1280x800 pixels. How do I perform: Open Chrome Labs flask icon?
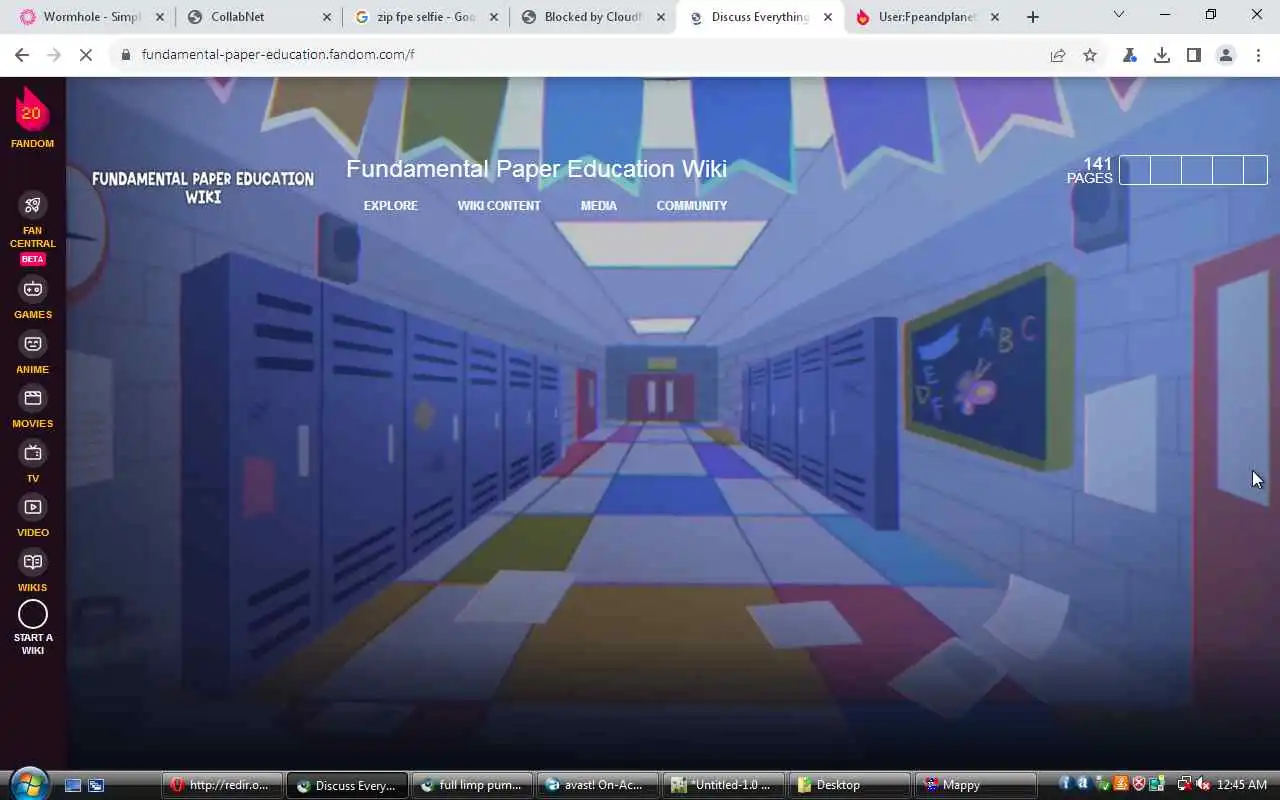pyautogui.click(x=1130, y=55)
